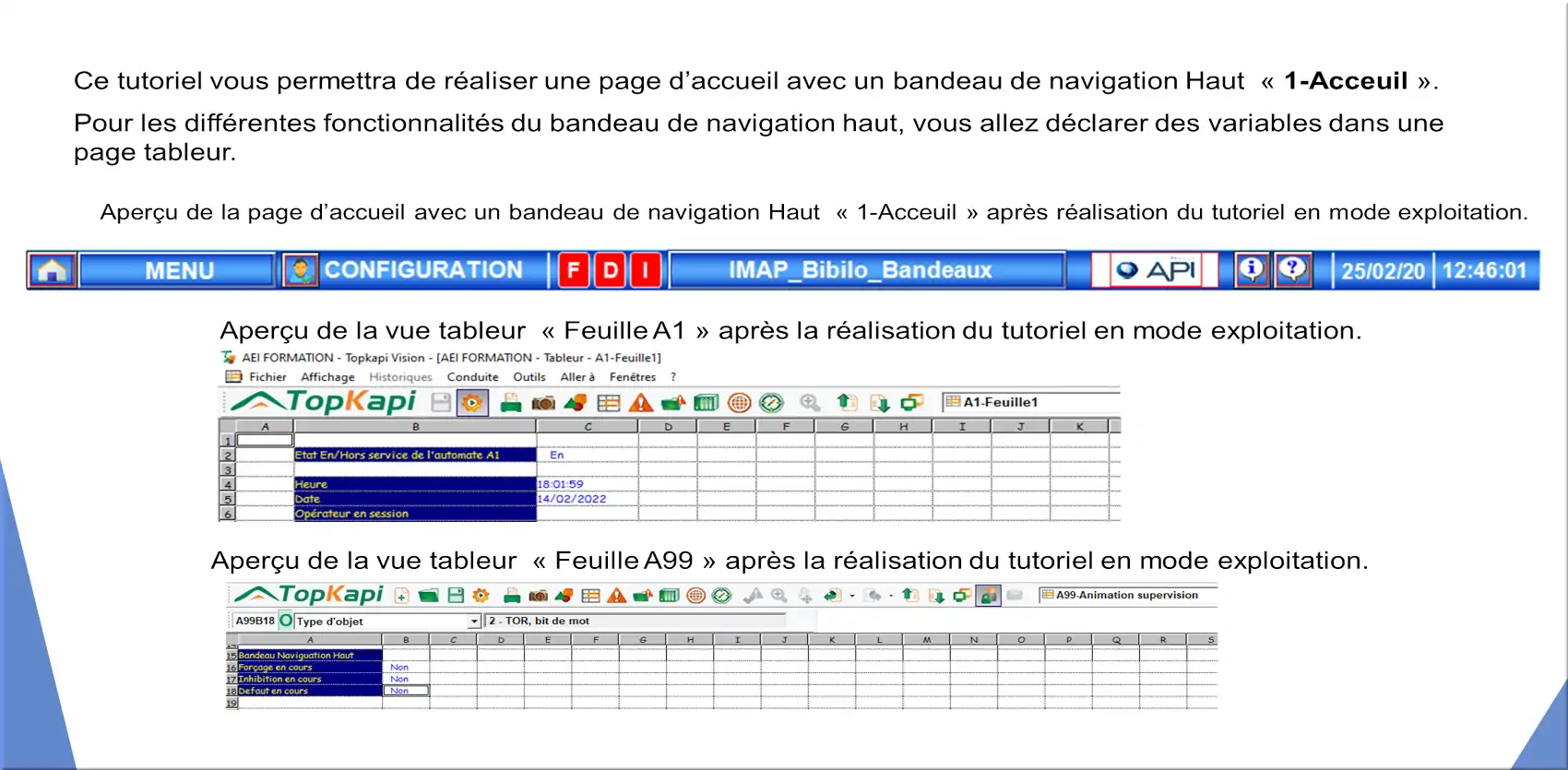Open the ? help menu
The height and width of the screenshot is (770, 1568).
pos(673,377)
